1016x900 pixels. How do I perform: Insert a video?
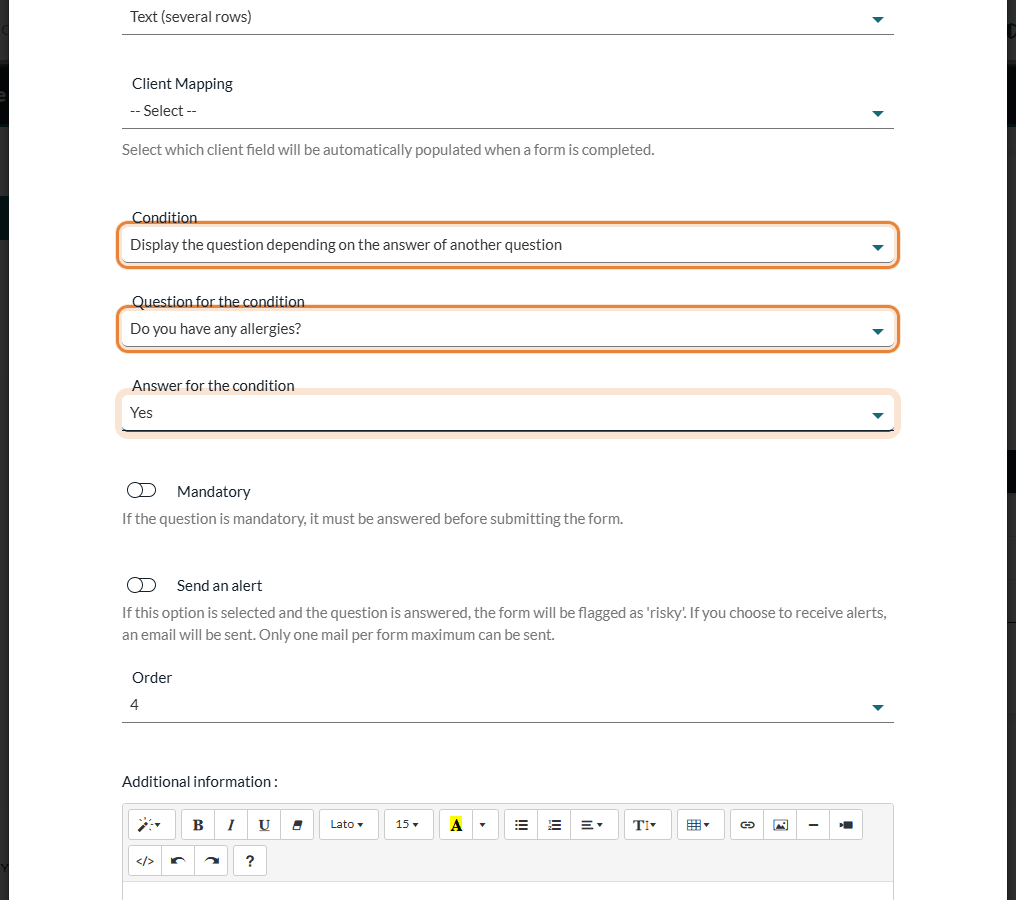[846, 824]
